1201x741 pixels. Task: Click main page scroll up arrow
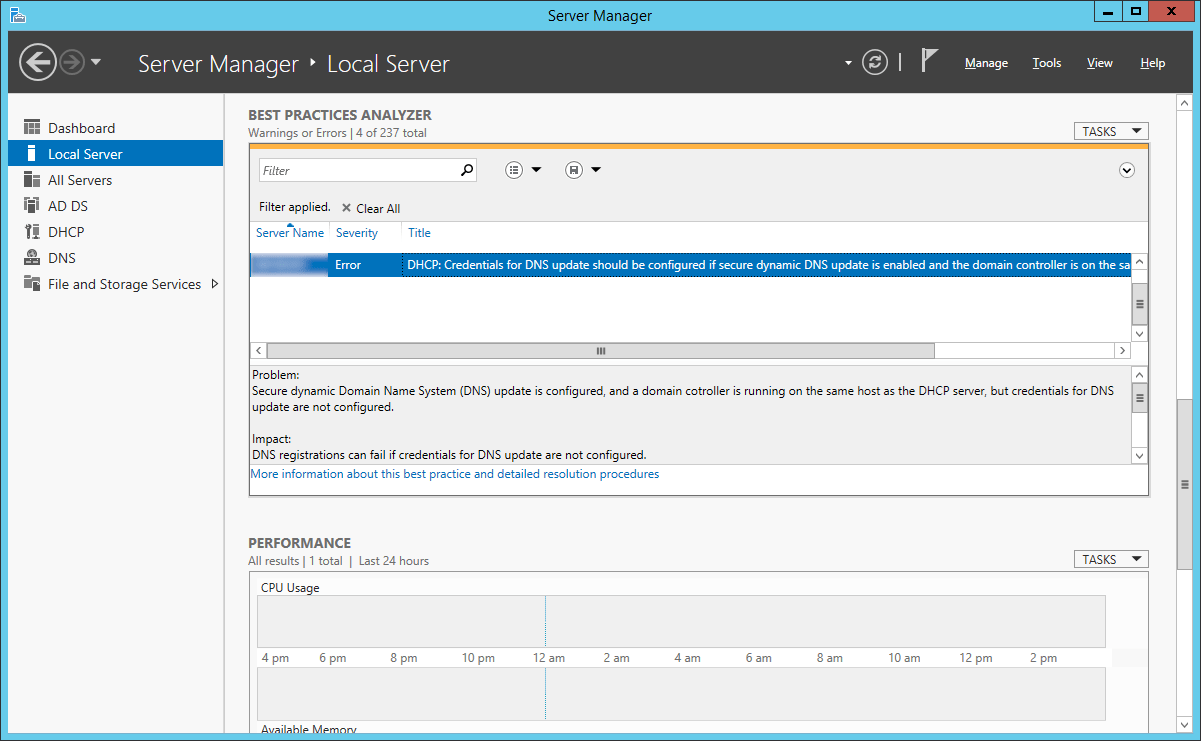1184,103
